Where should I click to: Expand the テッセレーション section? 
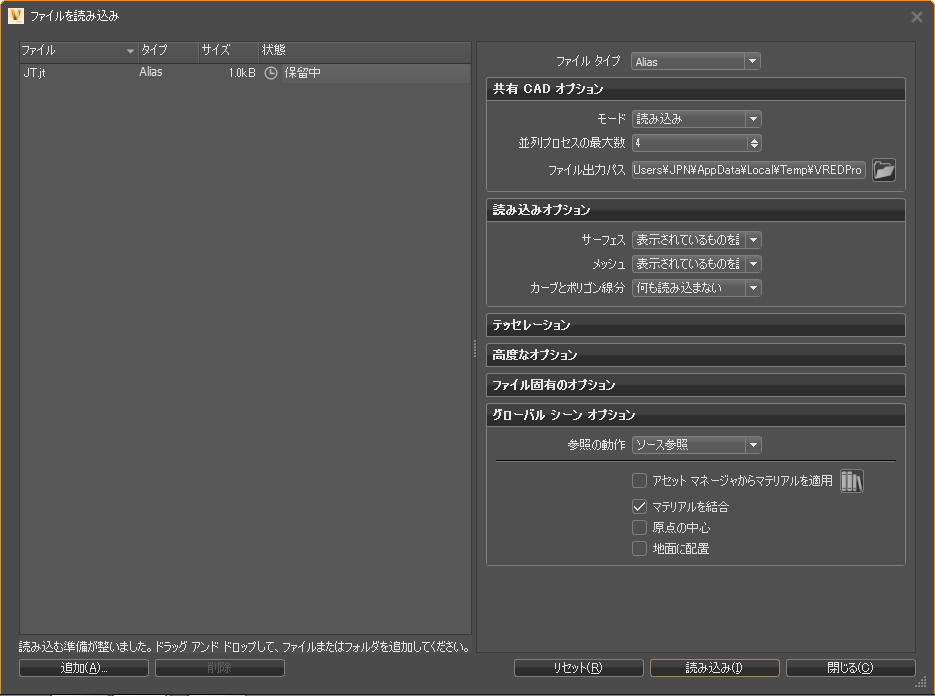pos(695,324)
